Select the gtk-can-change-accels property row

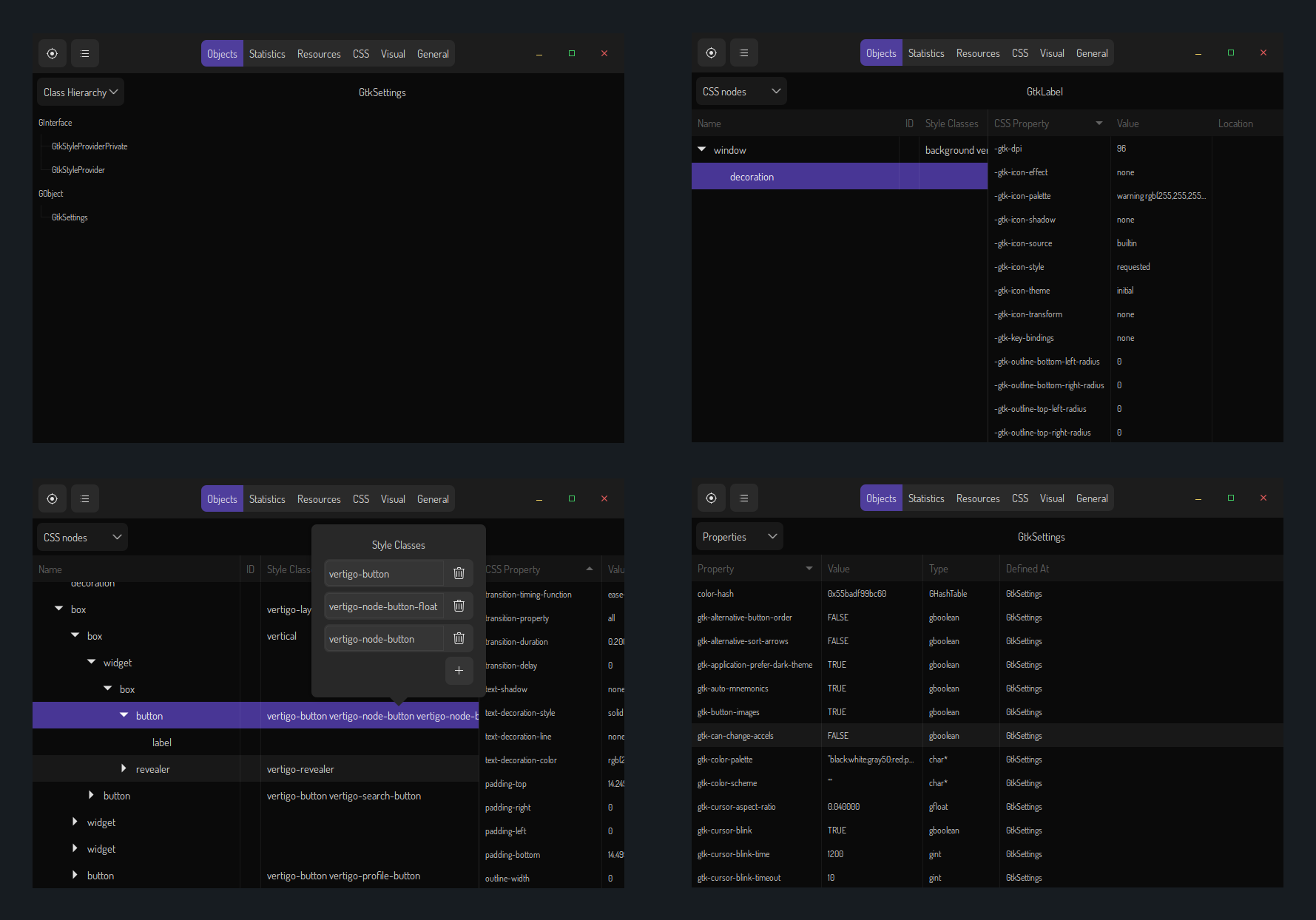(x=735, y=736)
